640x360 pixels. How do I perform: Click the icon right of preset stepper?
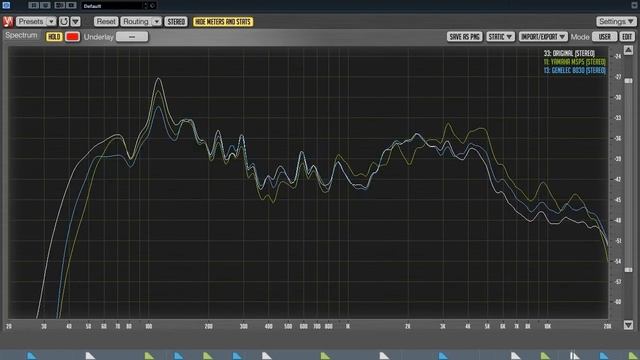coord(152,6)
